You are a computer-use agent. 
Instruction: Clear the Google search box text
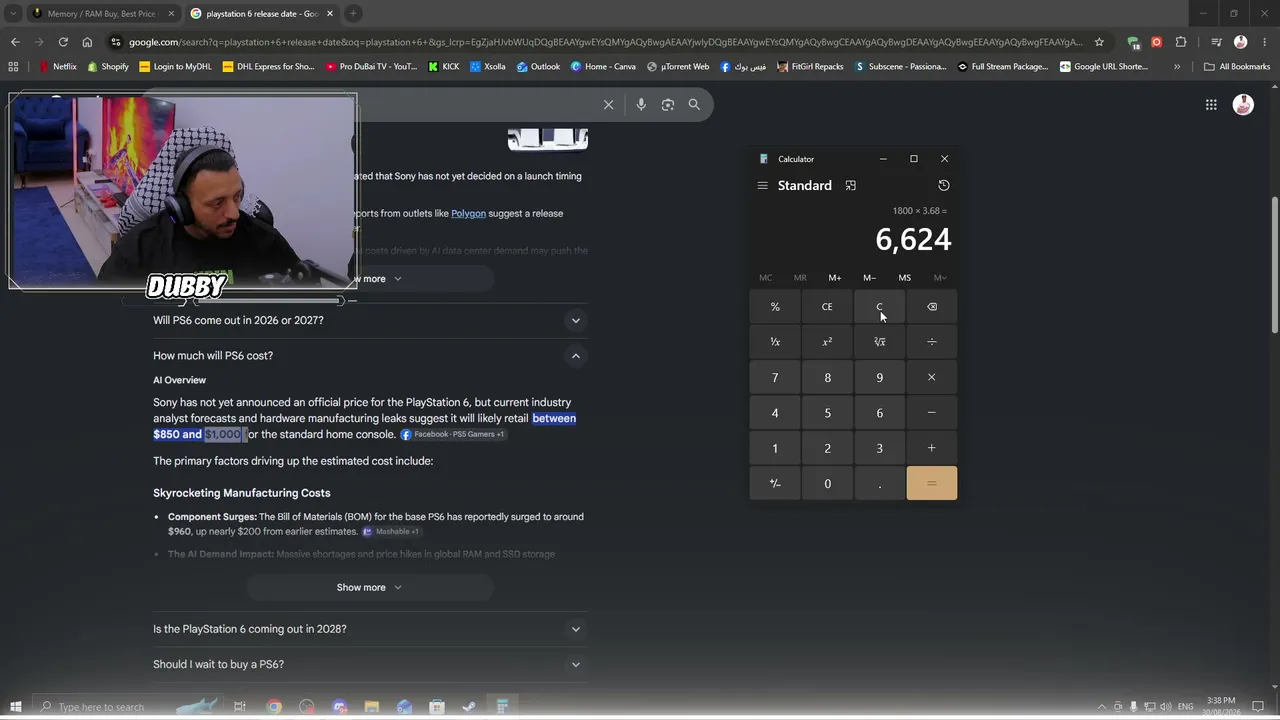pos(608,105)
